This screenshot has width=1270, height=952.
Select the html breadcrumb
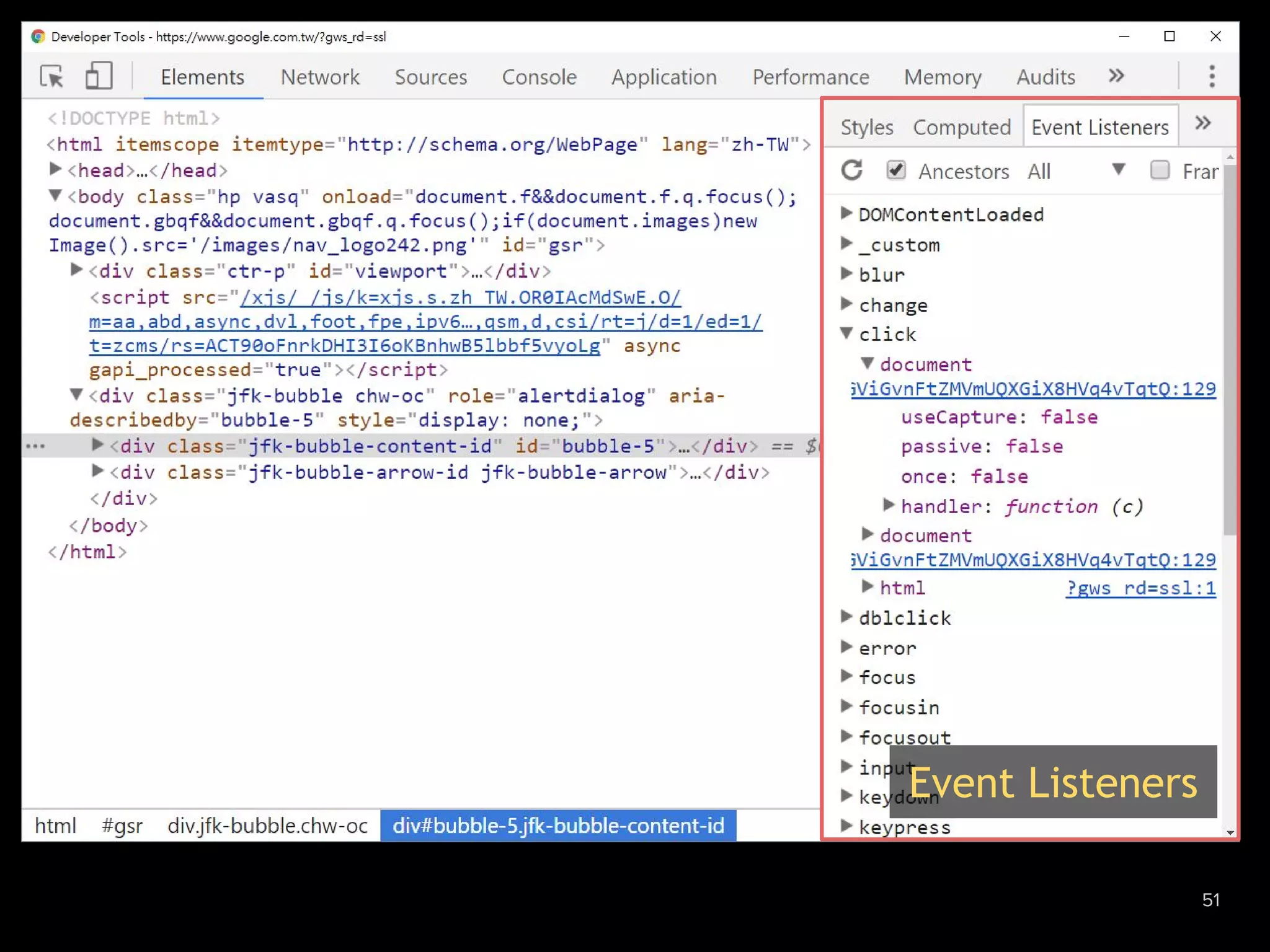point(55,826)
